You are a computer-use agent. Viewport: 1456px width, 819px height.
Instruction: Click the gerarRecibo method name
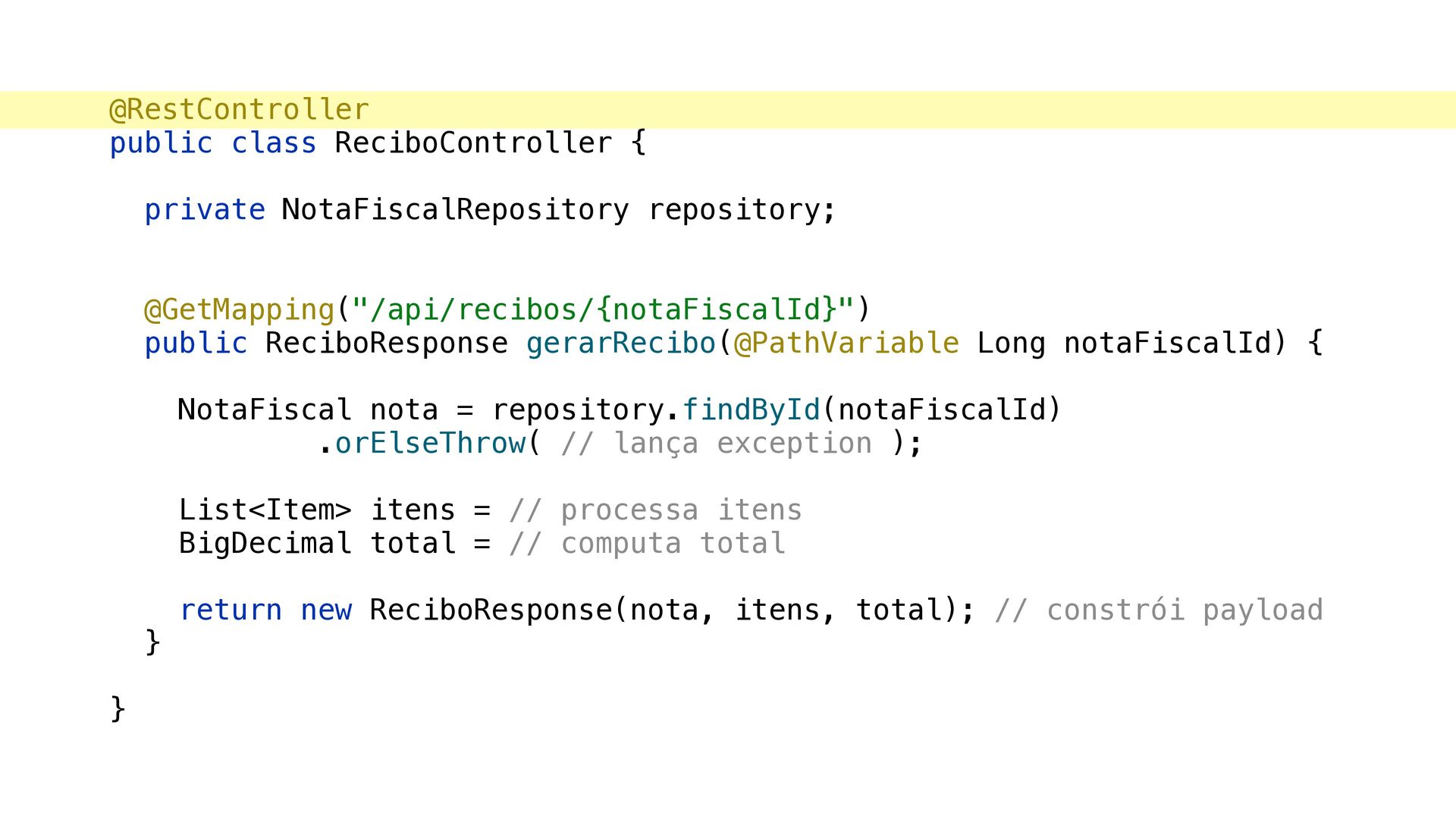coord(621,344)
